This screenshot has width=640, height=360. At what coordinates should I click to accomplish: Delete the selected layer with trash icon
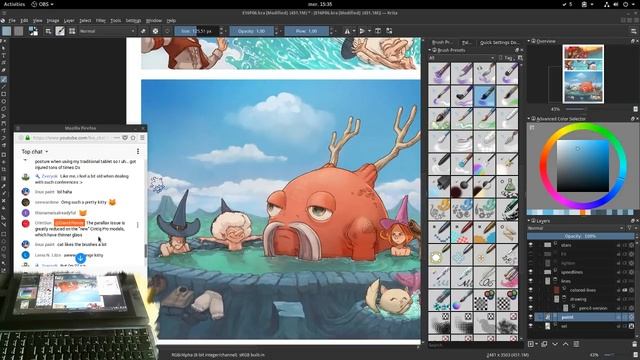pos(635,344)
